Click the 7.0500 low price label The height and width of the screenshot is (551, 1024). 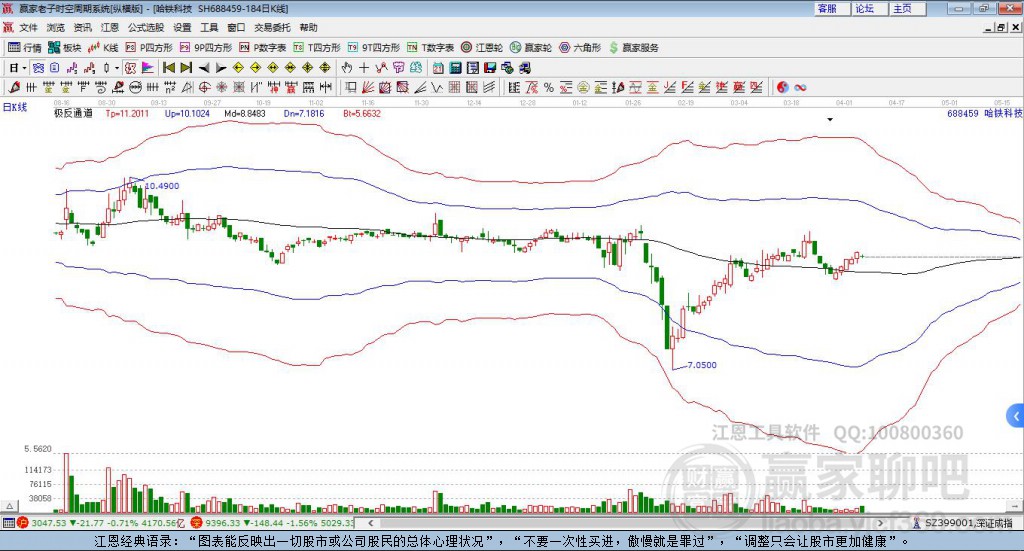tap(702, 365)
